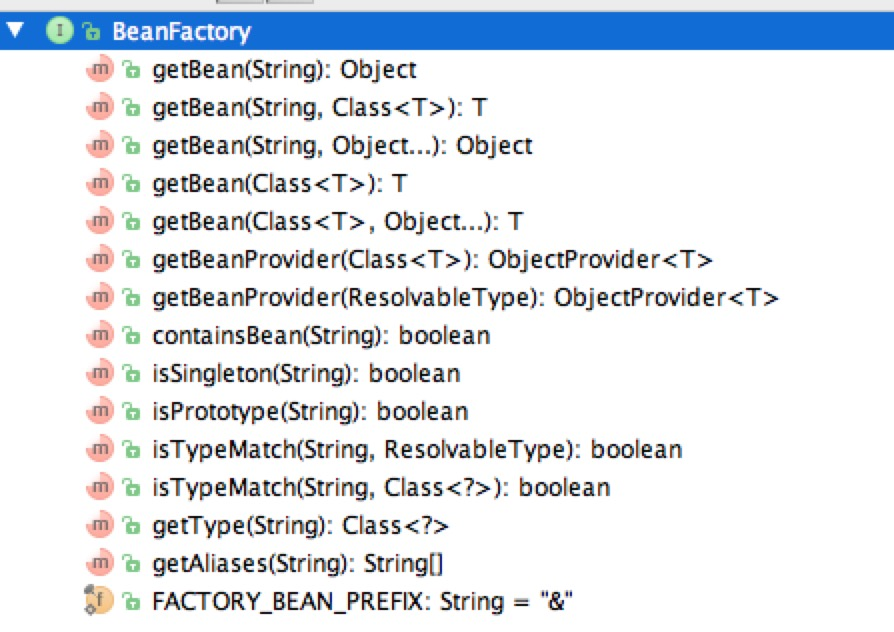Select getBean(Class<T>): T entry
This screenshot has height=632, width=894.
tap(280, 184)
